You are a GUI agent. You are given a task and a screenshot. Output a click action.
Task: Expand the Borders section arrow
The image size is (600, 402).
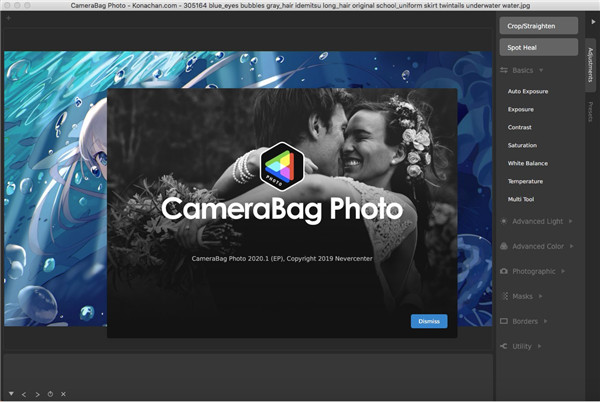(546, 321)
